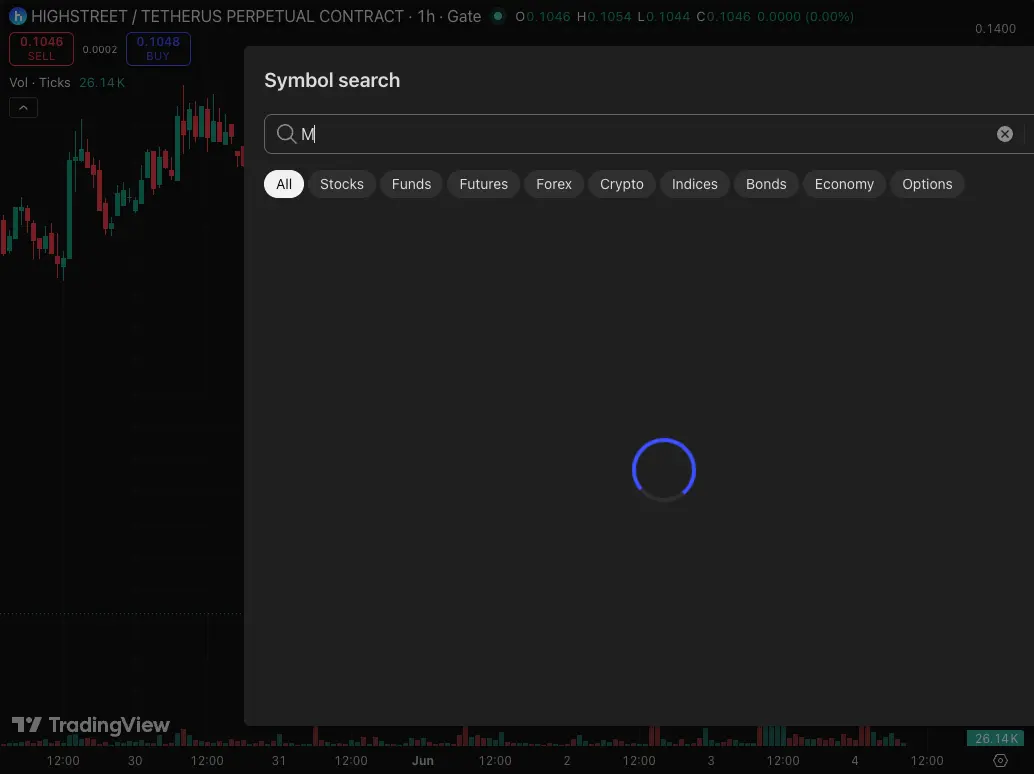Click the Vol · Ticks indicator label
1034x774 pixels.
pyautogui.click(x=40, y=82)
